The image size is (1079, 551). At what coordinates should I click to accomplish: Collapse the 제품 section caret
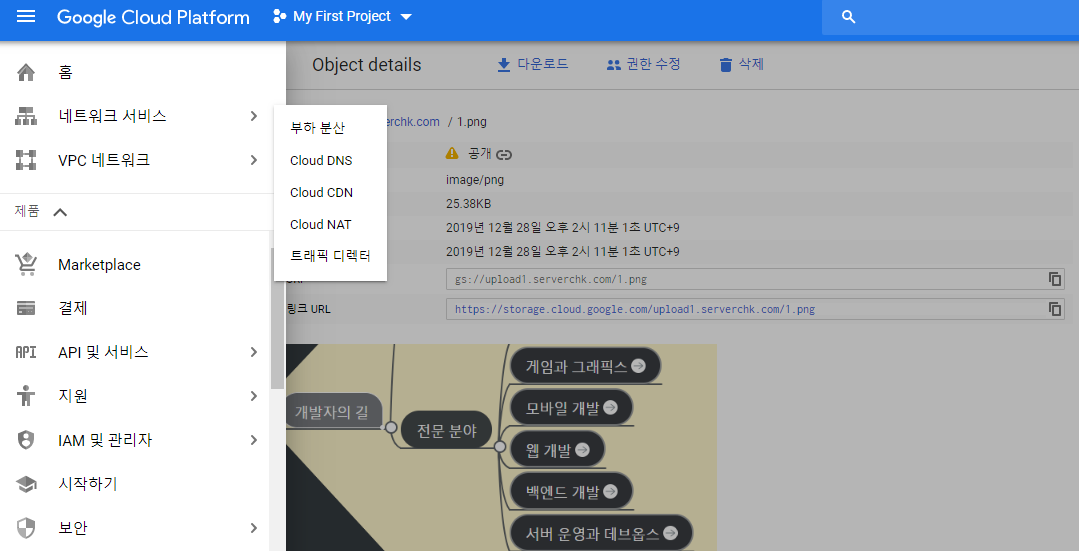[x=60, y=212]
